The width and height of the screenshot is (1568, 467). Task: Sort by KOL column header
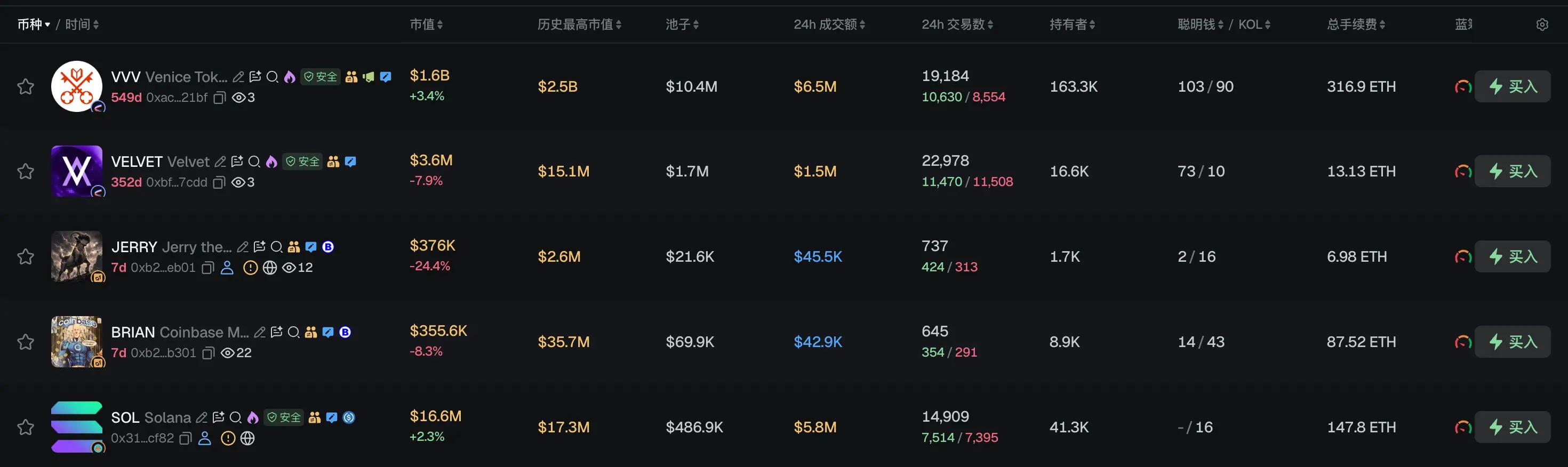1254,25
